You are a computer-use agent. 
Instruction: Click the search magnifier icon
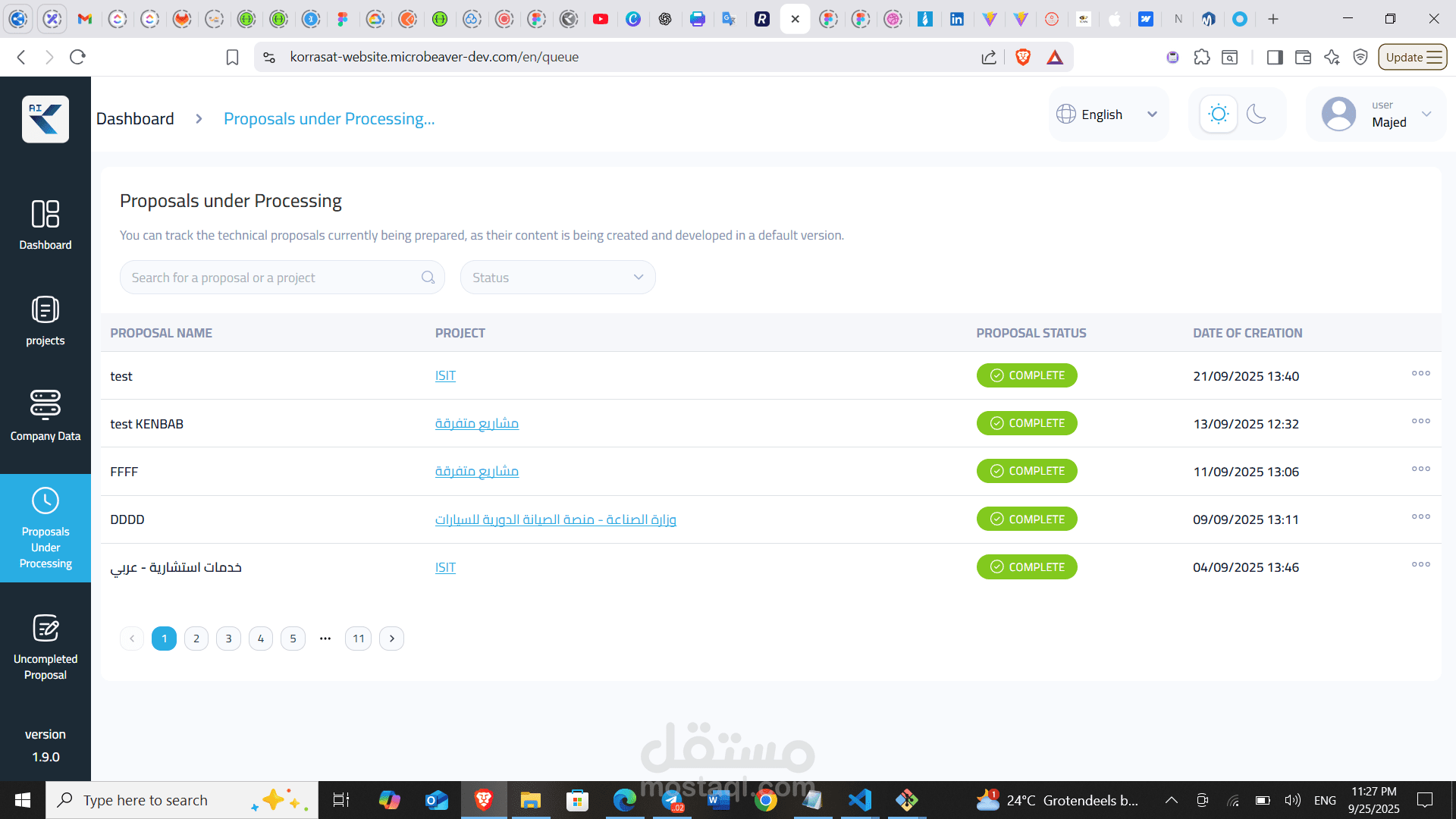point(428,278)
